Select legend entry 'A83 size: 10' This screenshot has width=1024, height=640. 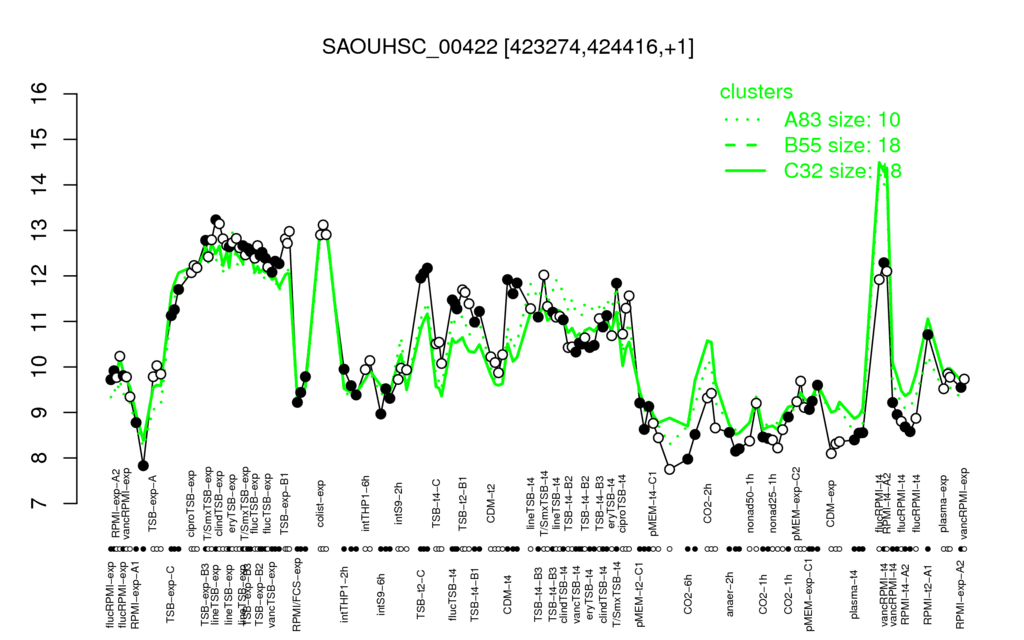point(842,120)
